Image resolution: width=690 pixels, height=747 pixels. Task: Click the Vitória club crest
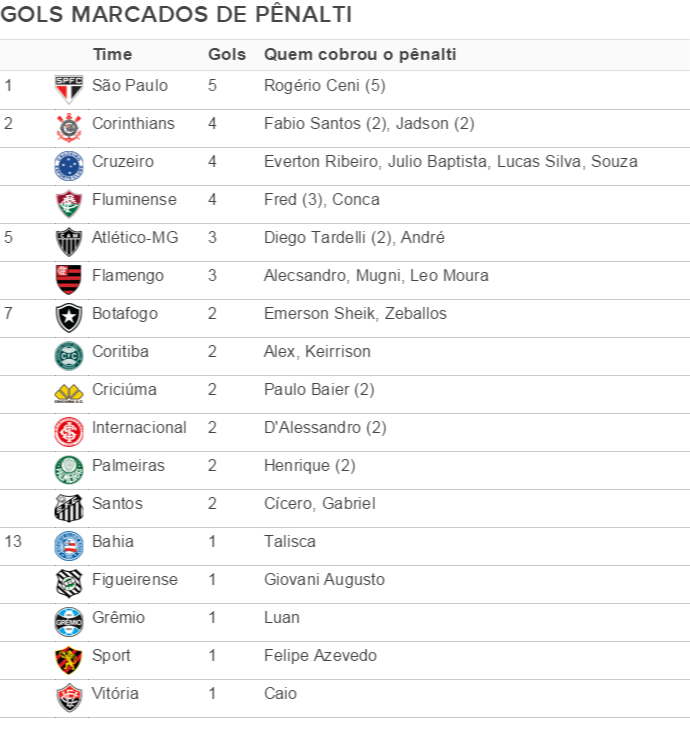click(69, 698)
